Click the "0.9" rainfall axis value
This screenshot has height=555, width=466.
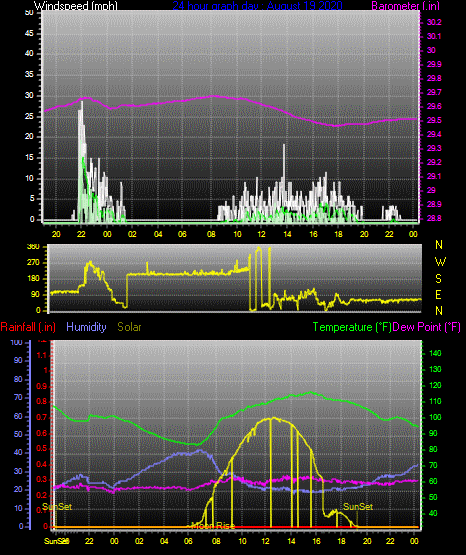[42, 386]
